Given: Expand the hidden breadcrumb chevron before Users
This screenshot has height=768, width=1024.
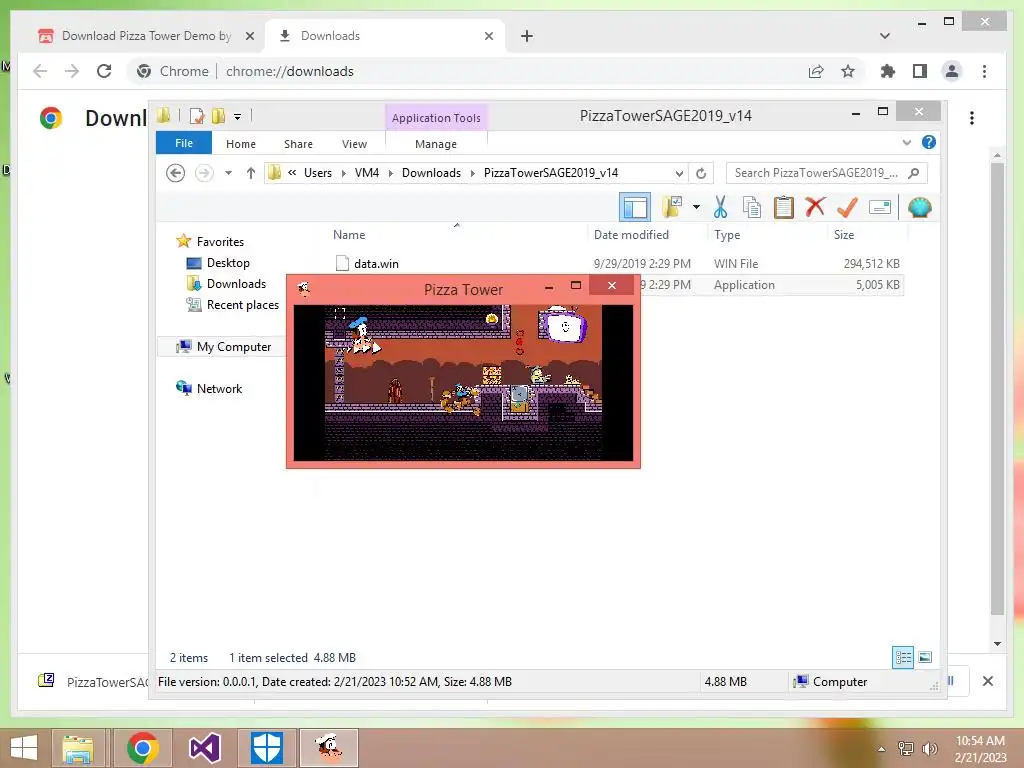Looking at the screenshot, I should (292, 173).
